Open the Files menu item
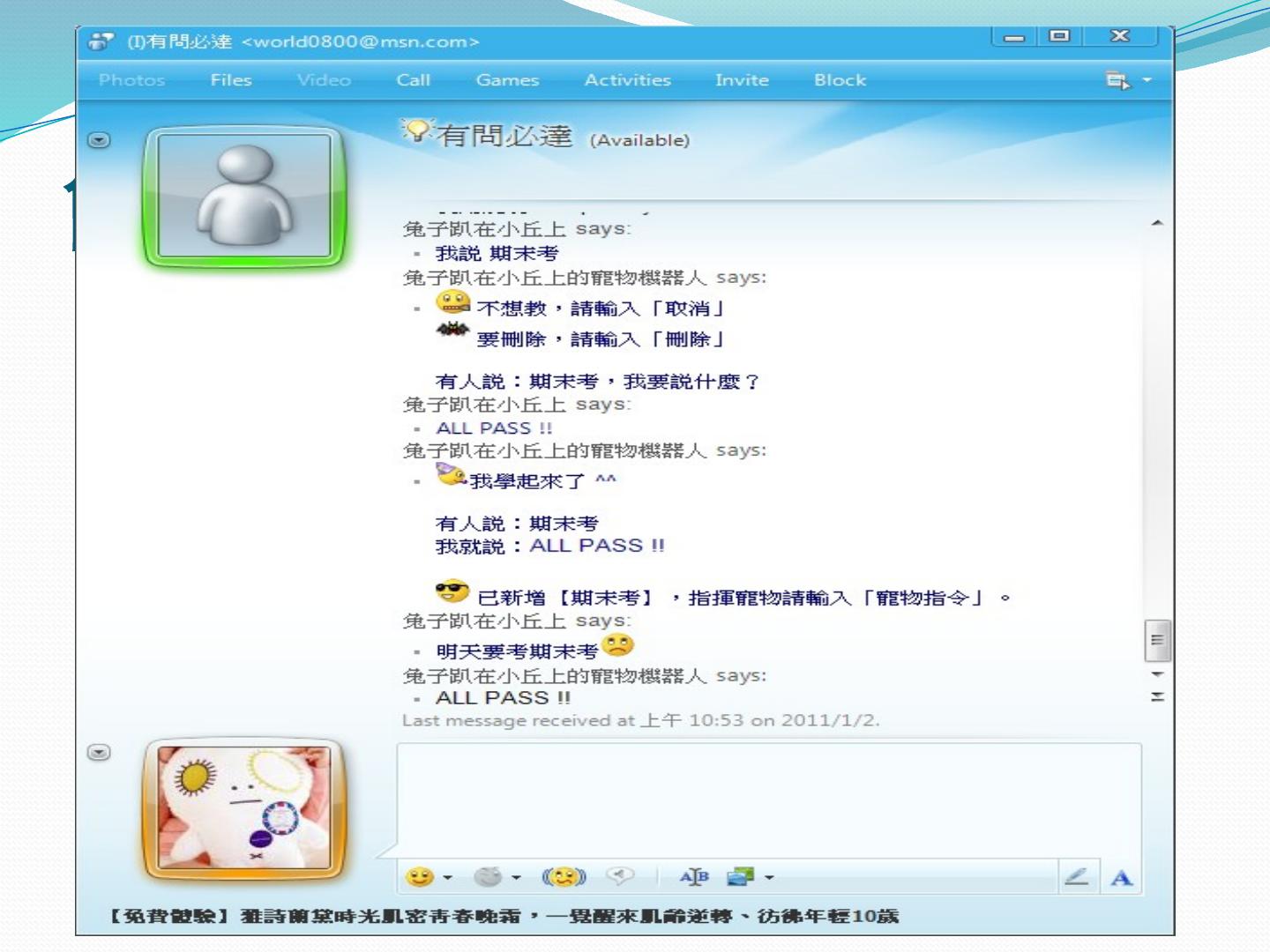The image size is (1270, 952). (x=231, y=80)
